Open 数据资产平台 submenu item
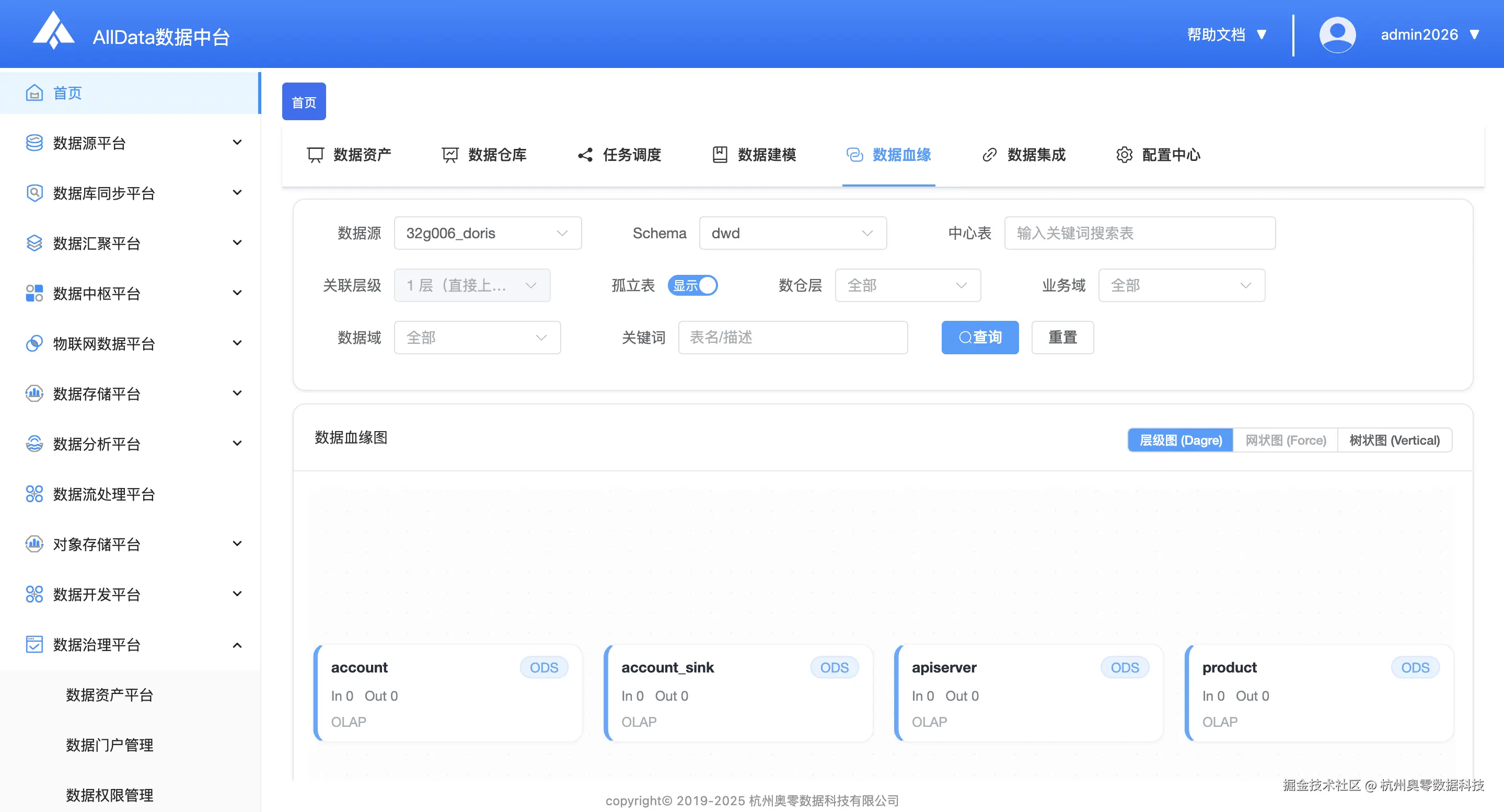This screenshot has height=812, width=1504. (x=109, y=694)
